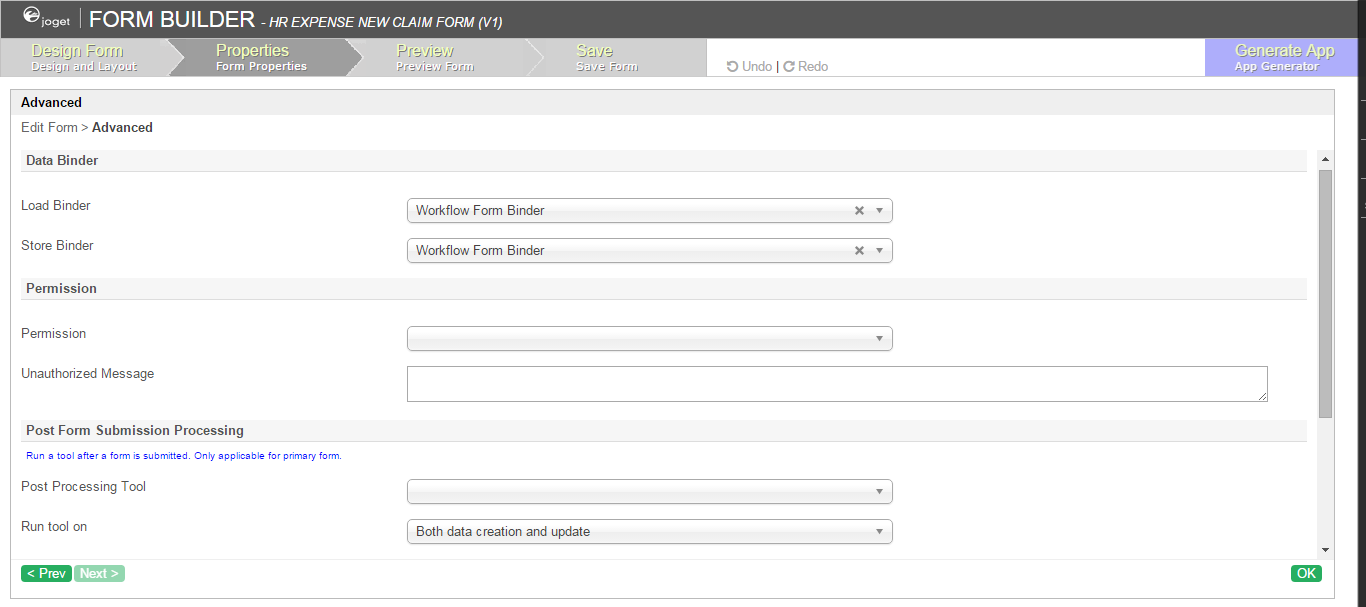Open the Generate App generator
Viewport: 1366px width, 607px height.
(1284, 57)
